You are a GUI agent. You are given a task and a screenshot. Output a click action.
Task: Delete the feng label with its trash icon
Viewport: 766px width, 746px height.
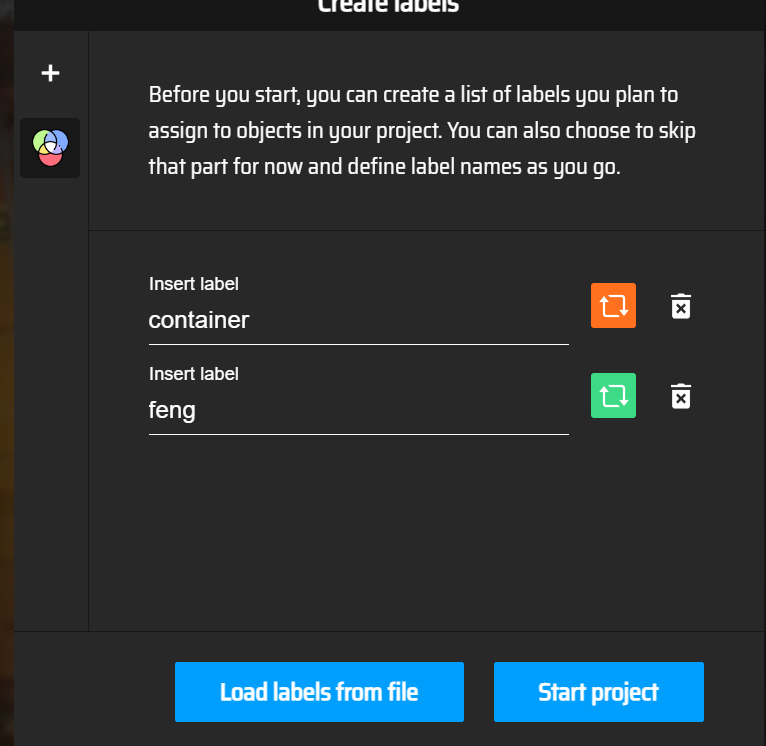coord(680,396)
